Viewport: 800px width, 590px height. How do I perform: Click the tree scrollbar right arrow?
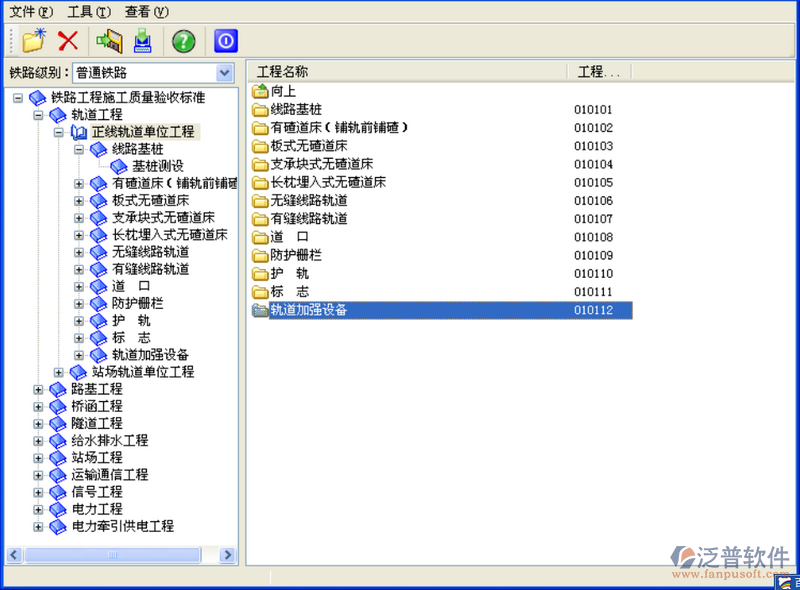pos(228,555)
